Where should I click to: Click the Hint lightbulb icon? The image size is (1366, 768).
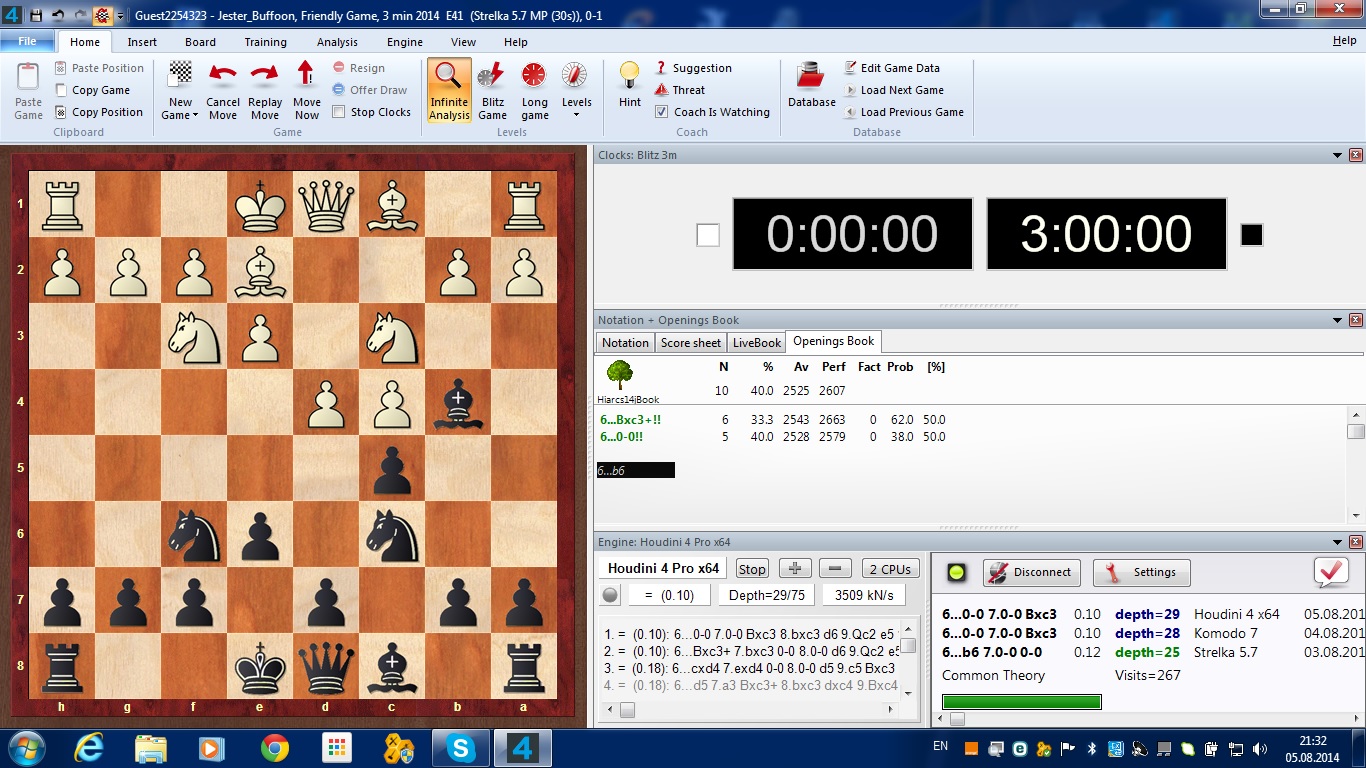[630, 76]
